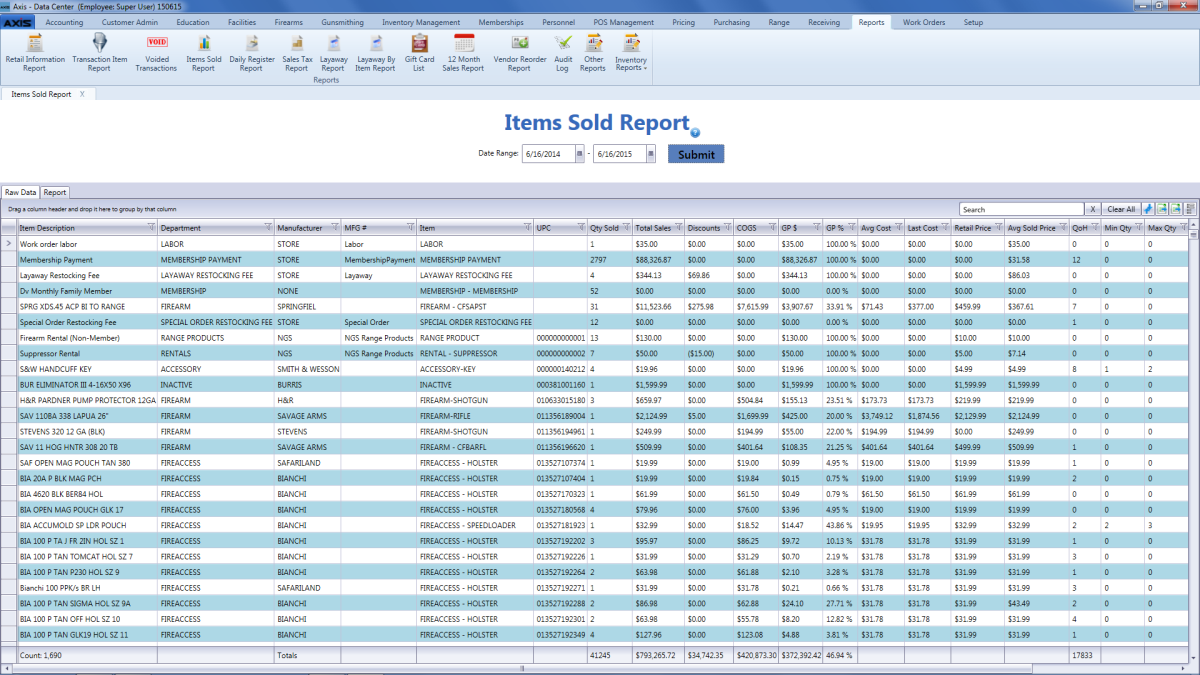Click the filter icon in Item Description header
The image size is (1200, 675).
tap(151, 228)
